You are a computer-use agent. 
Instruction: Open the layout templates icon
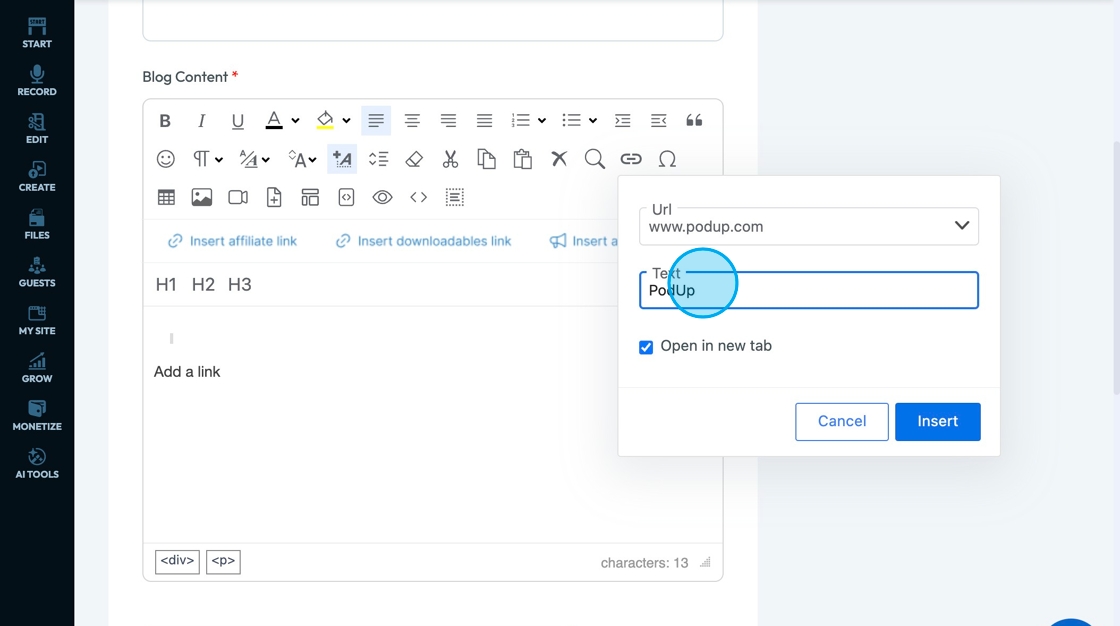click(x=310, y=197)
